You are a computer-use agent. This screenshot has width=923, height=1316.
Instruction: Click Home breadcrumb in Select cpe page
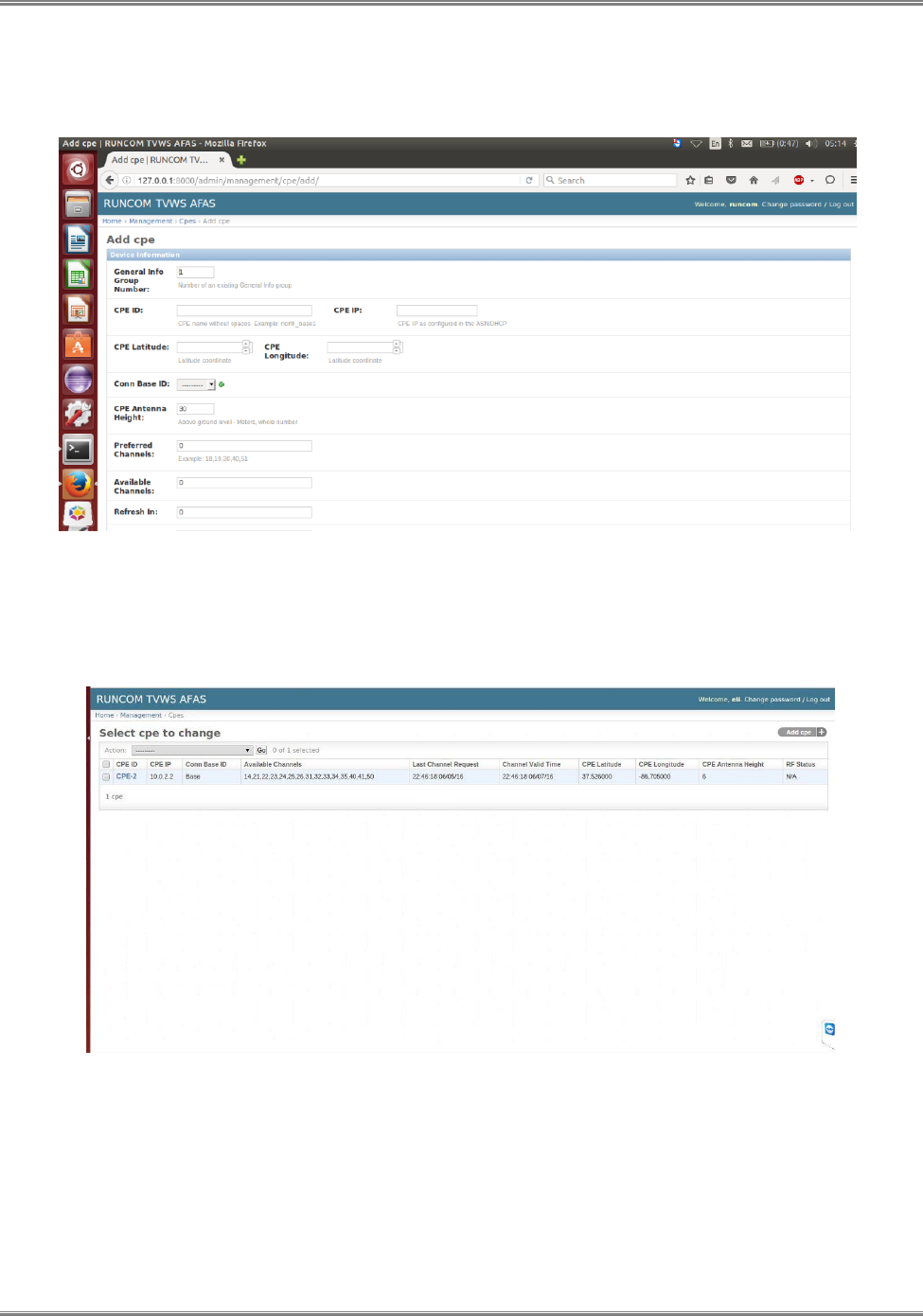pos(104,715)
